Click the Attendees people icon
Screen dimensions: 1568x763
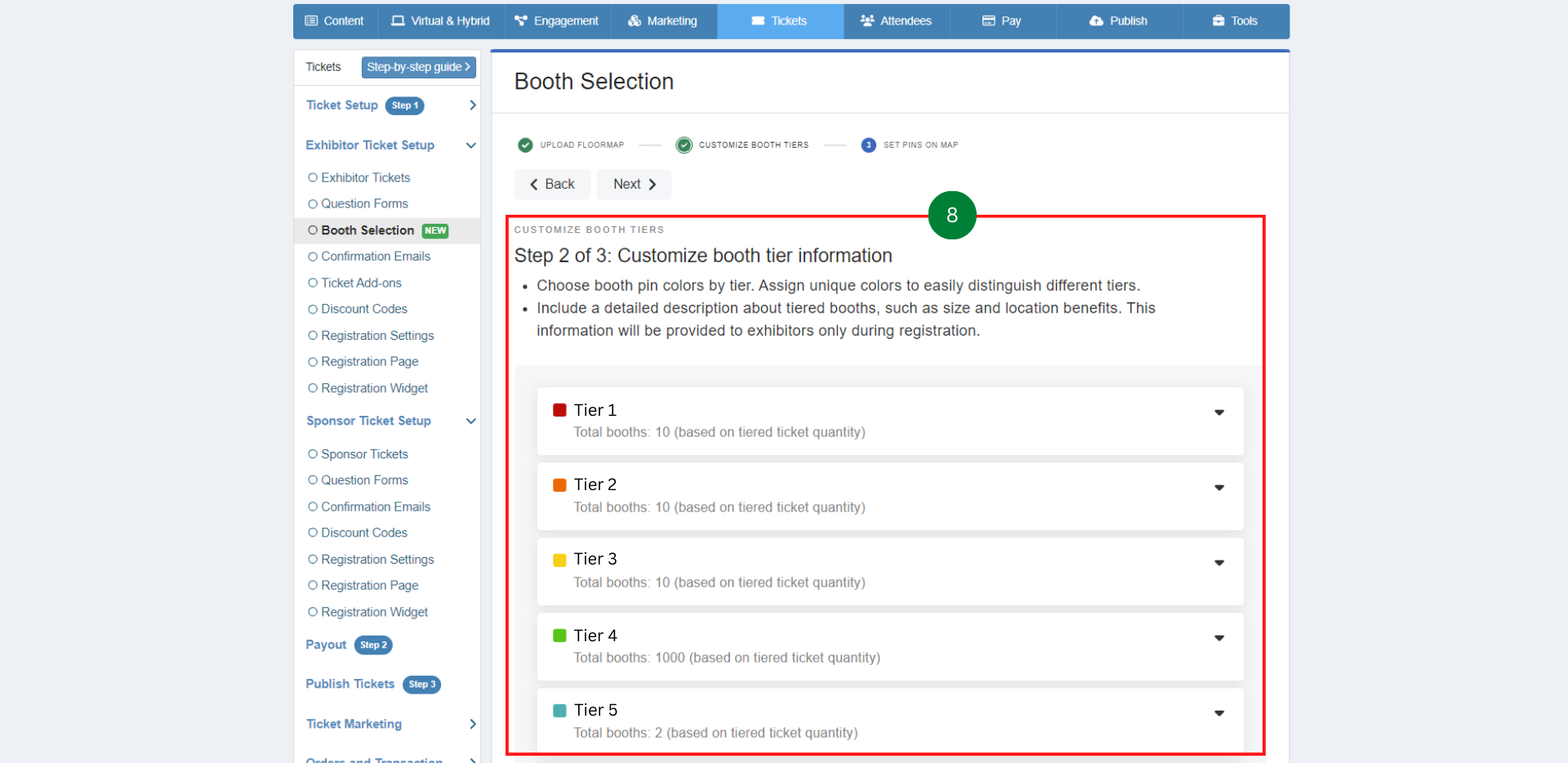[x=867, y=21]
